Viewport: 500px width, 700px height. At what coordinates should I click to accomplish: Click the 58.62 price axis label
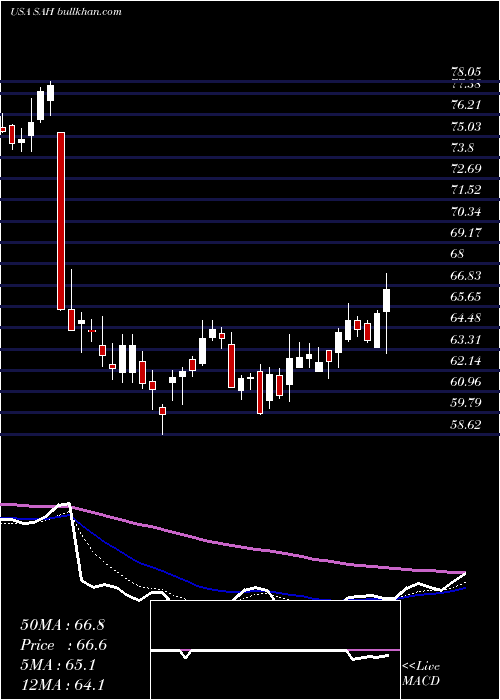pyautogui.click(x=465, y=425)
